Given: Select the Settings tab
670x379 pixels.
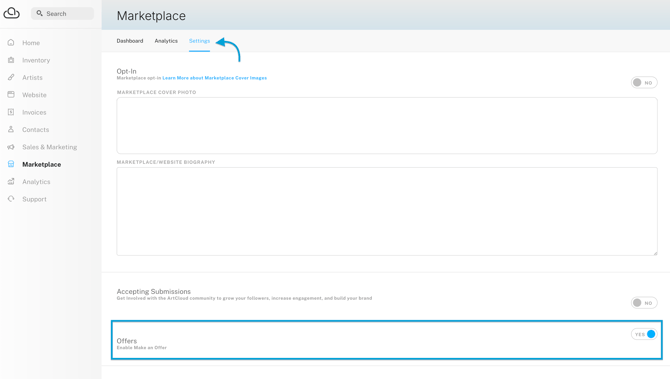Looking at the screenshot, I should click(x=200, y=41).
